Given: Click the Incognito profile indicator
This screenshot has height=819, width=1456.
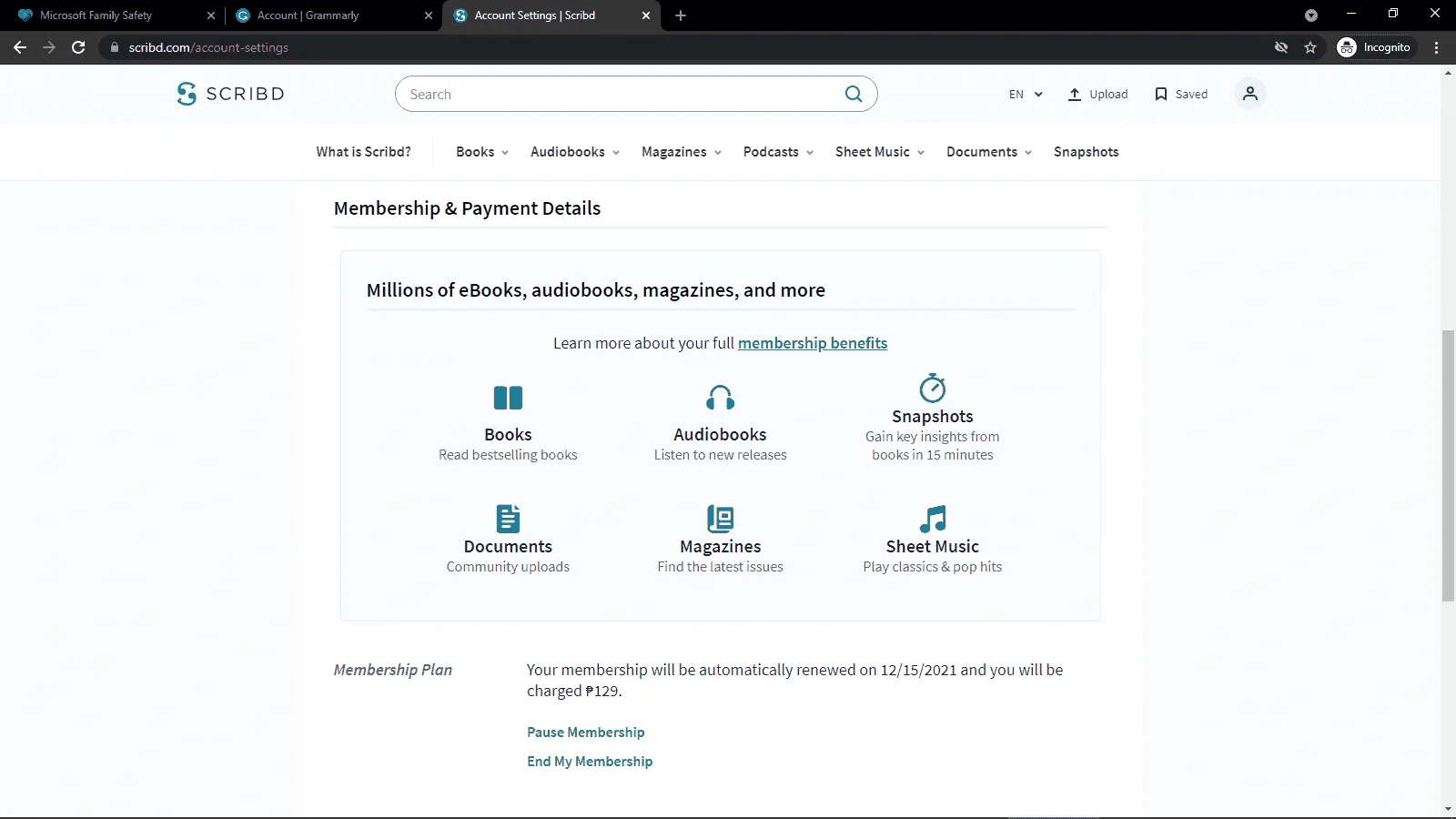Looking at the screenshot, I should pyautogui.click(x=1375, y=47).
